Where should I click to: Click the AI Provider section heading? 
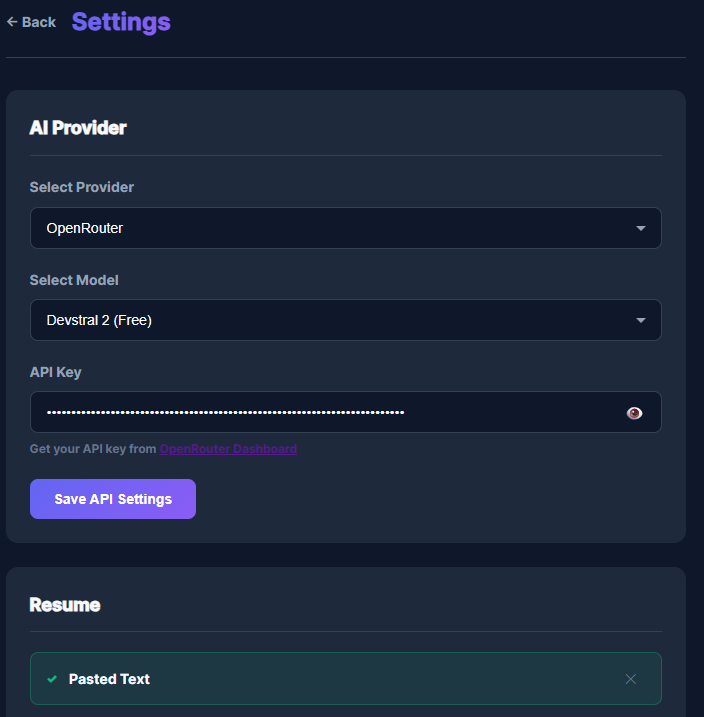click(x=78, y=127)
